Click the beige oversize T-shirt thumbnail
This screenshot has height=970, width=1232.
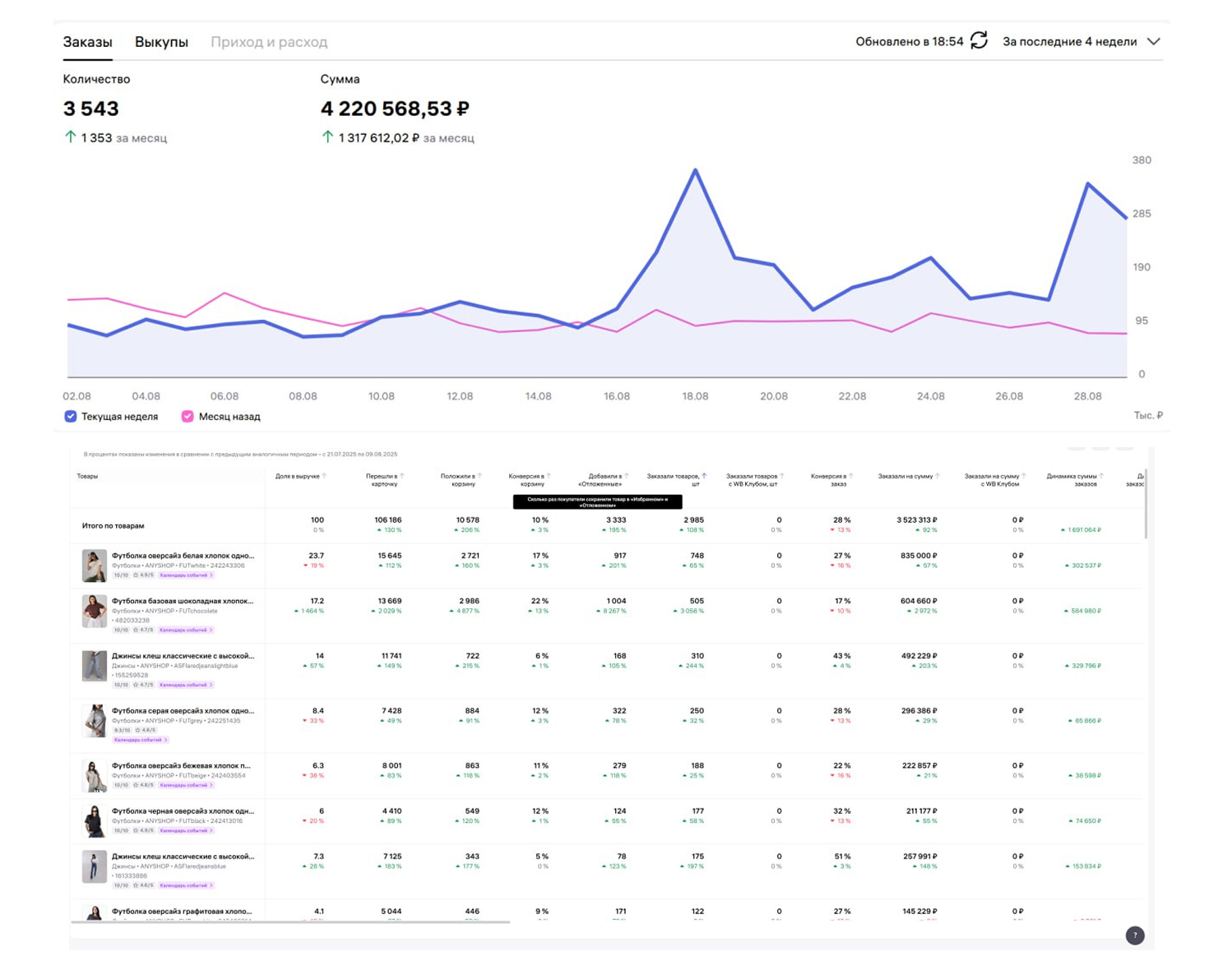click(x=94, y=775)
